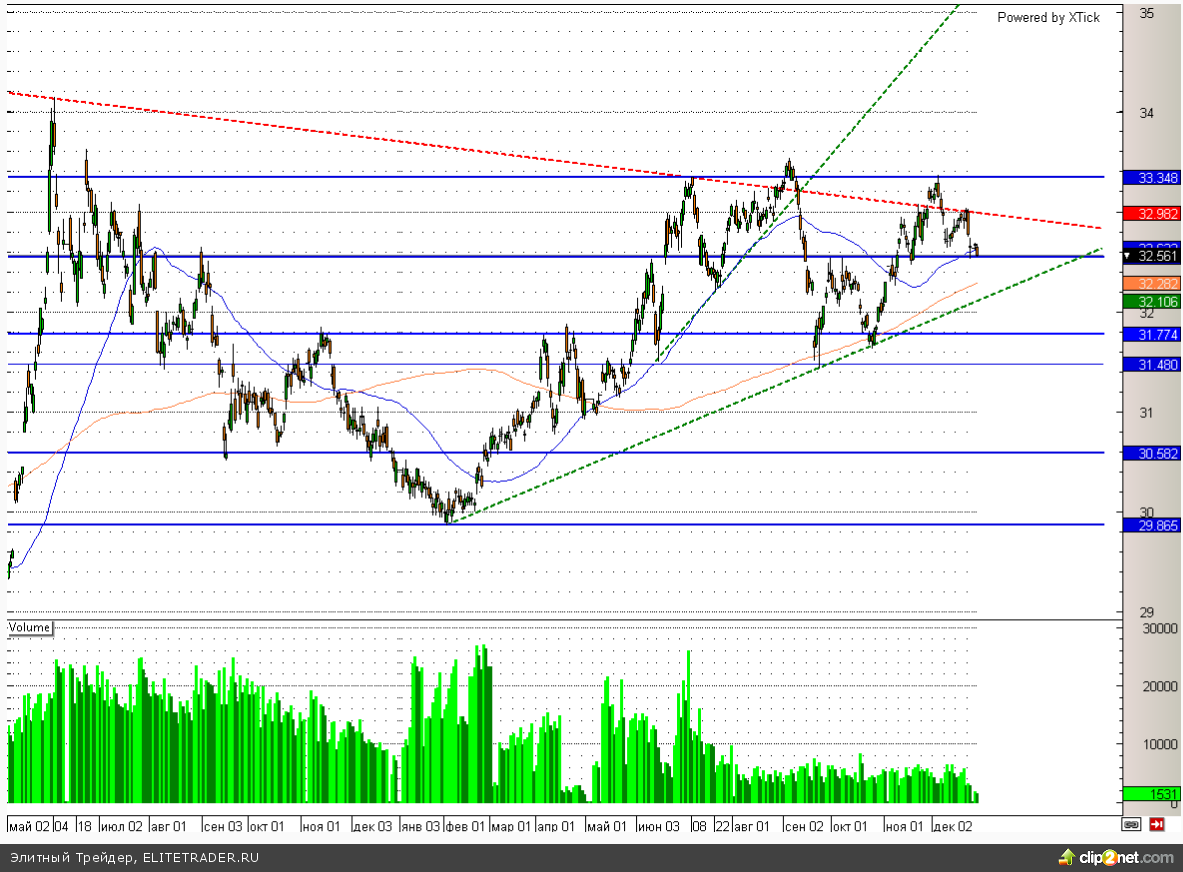Click the red 32.982 trendline price label
Viewport: 1183px width, 872px height.
(x=1151, y=213)
